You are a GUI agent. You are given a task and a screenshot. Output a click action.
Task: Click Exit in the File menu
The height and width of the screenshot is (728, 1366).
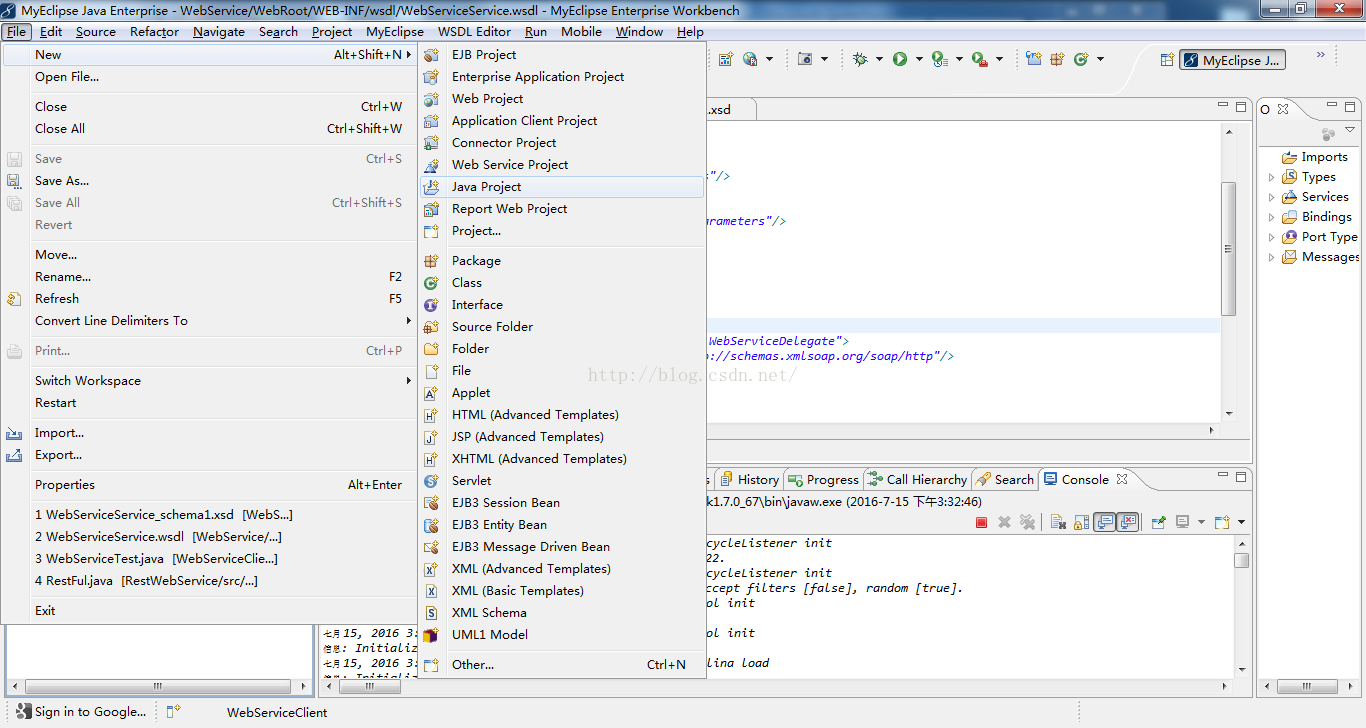coord(209,611)
